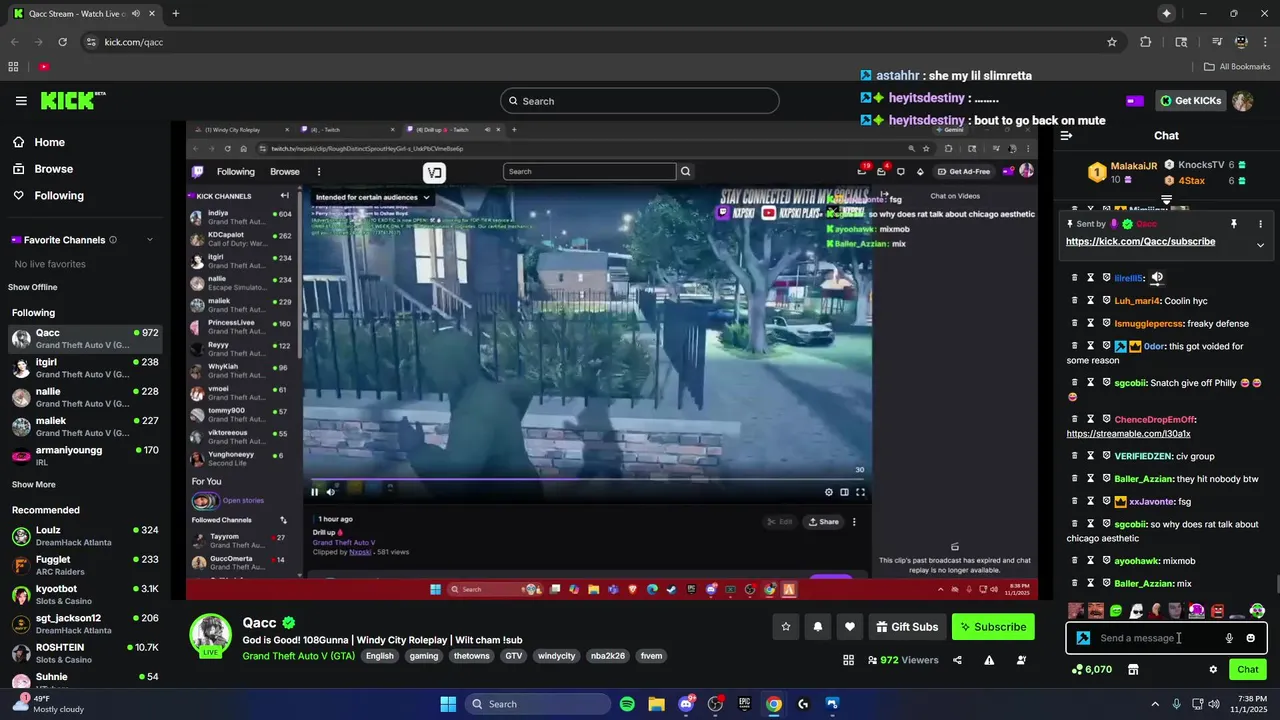Screen dimensions: 1280x720
Task: Reload the page in Chrome
Action: [62, 42]
